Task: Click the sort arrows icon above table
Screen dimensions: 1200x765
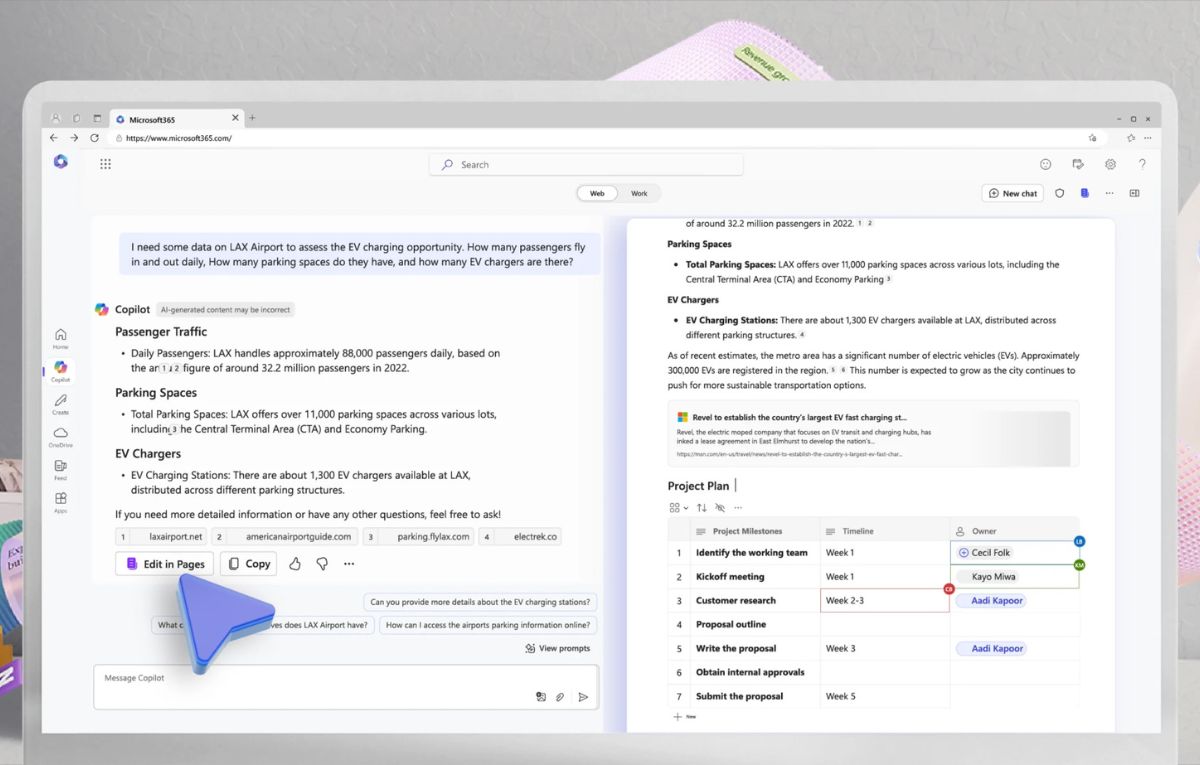Action: coord(701,508)
